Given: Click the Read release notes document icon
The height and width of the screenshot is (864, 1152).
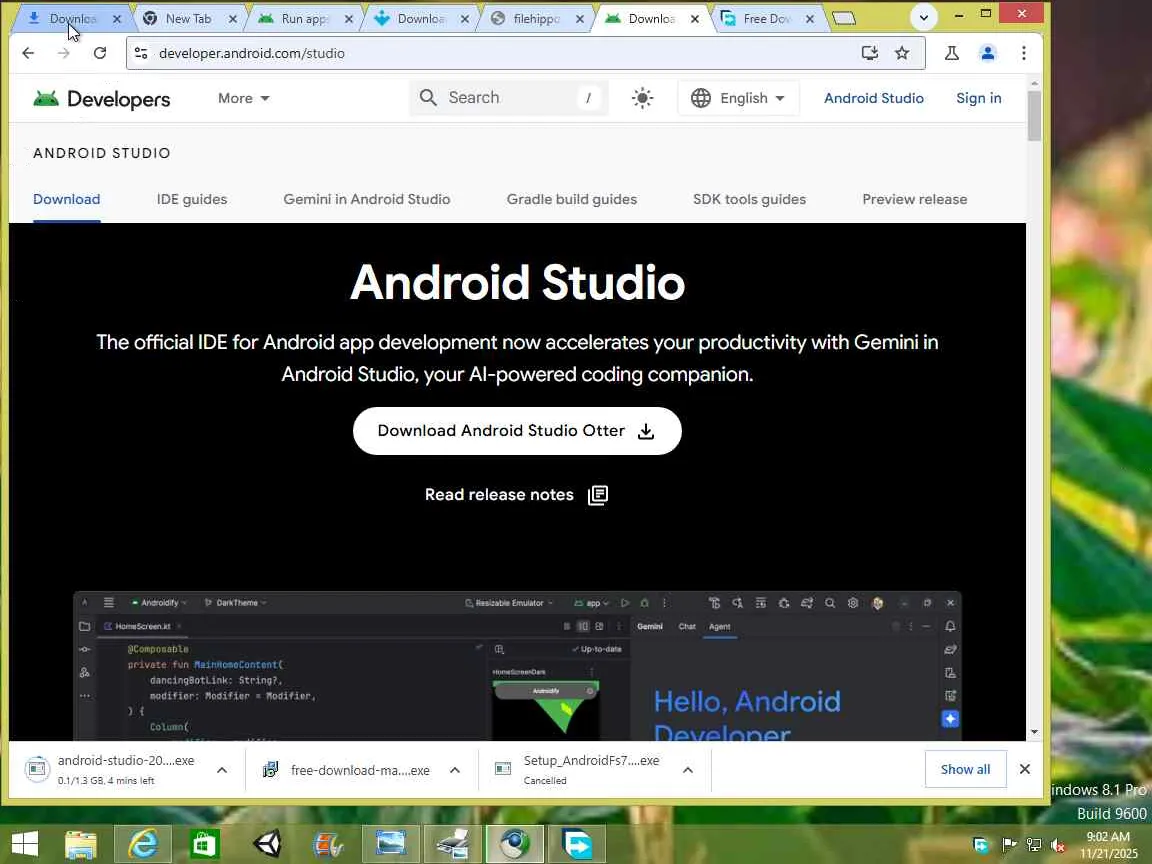Looking at the screenshot, I should coord(598,495).
